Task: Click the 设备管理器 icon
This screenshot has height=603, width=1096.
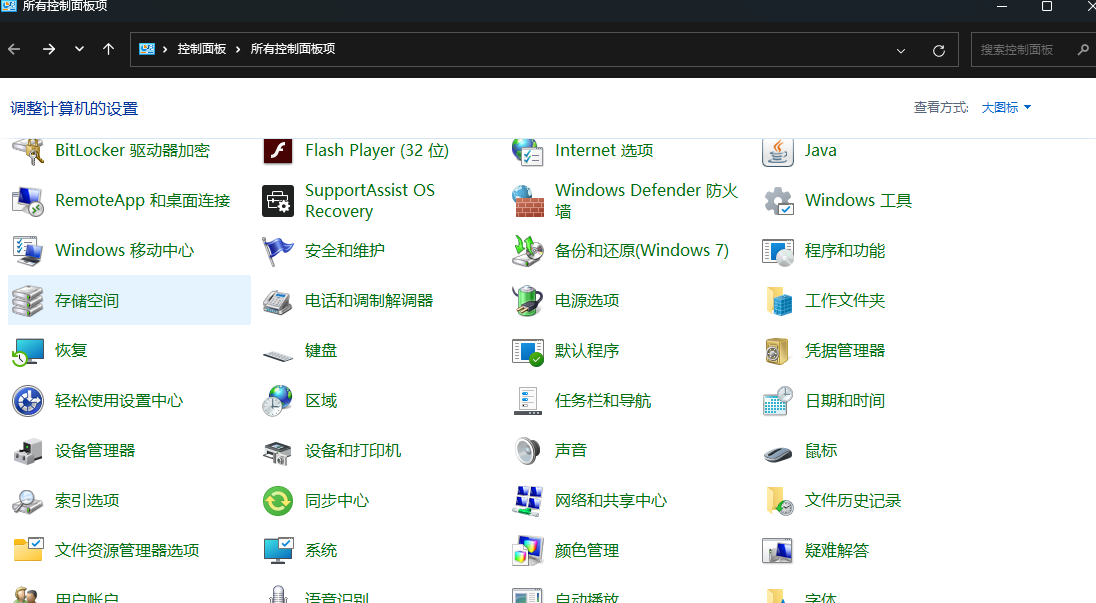Action: point(28,451)
